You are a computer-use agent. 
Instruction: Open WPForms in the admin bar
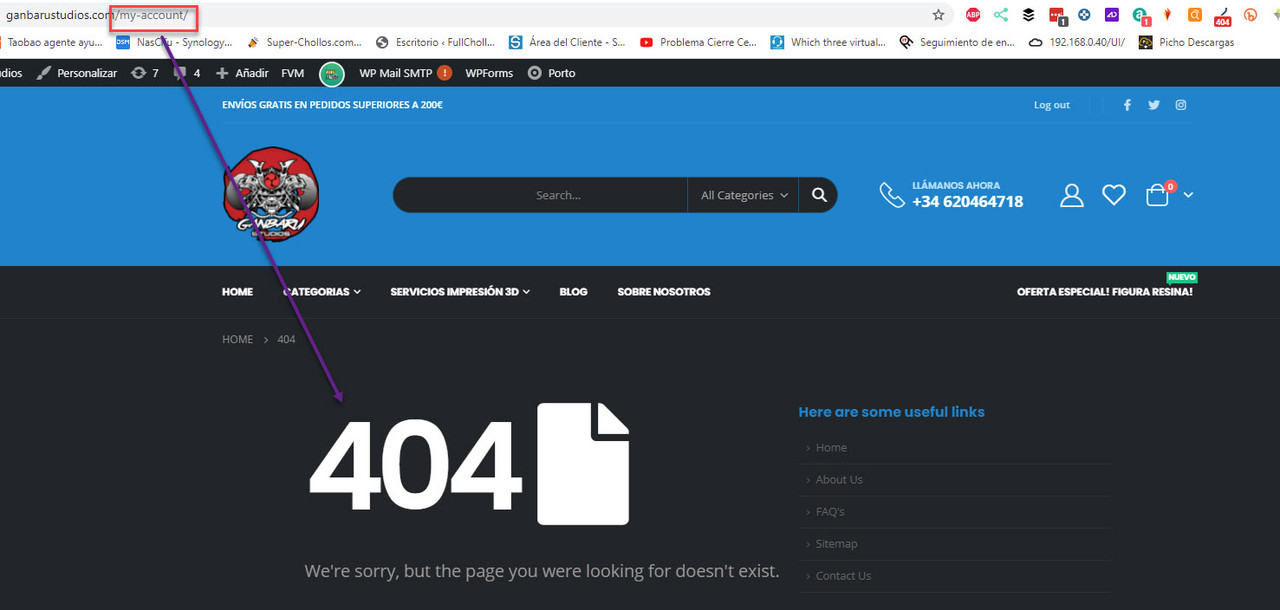489,73
